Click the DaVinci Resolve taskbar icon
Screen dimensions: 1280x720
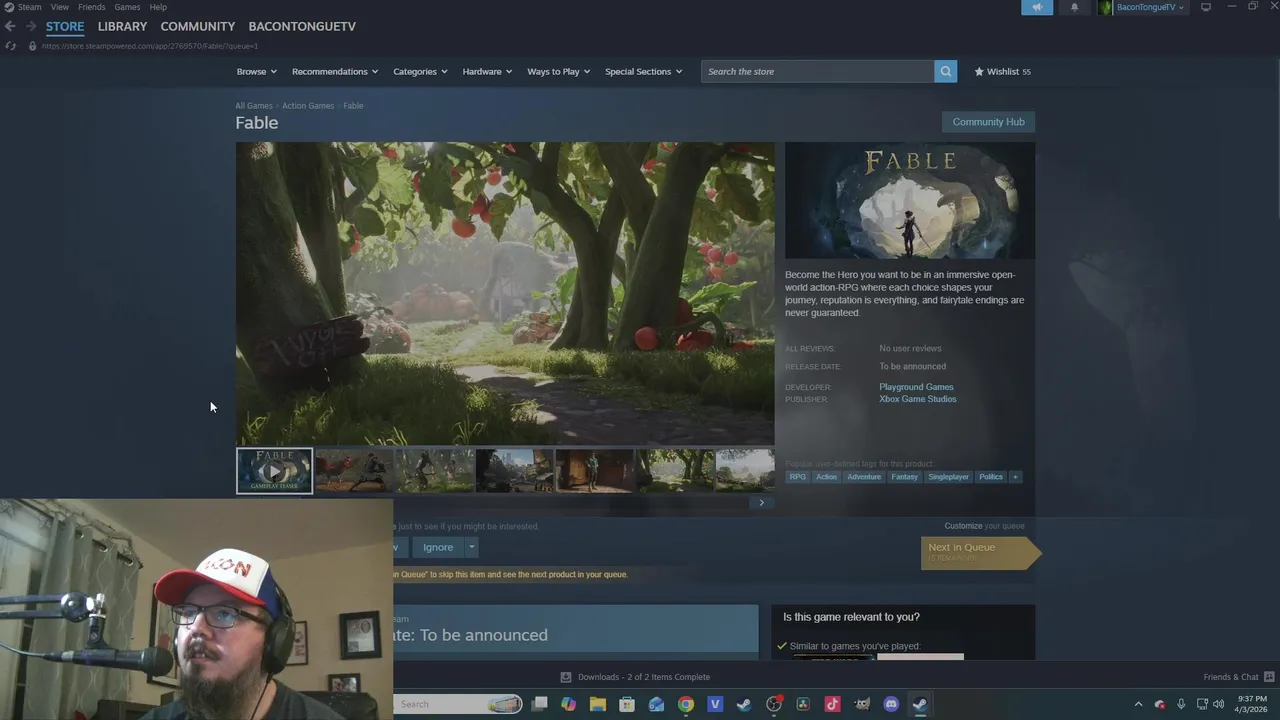803,704
